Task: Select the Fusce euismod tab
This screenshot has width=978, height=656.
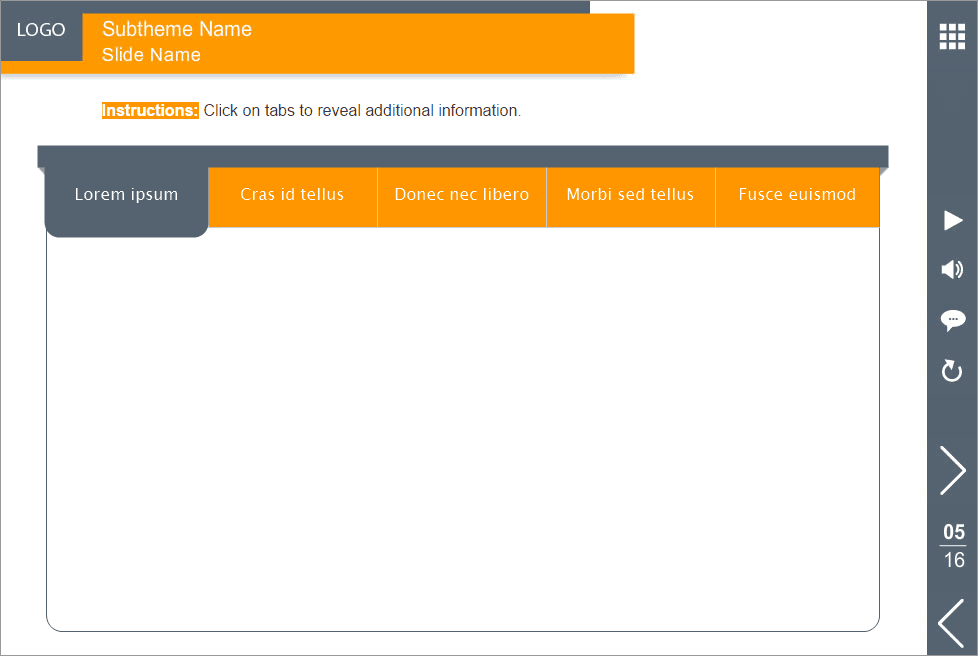Action: click(x=796, y=194)
